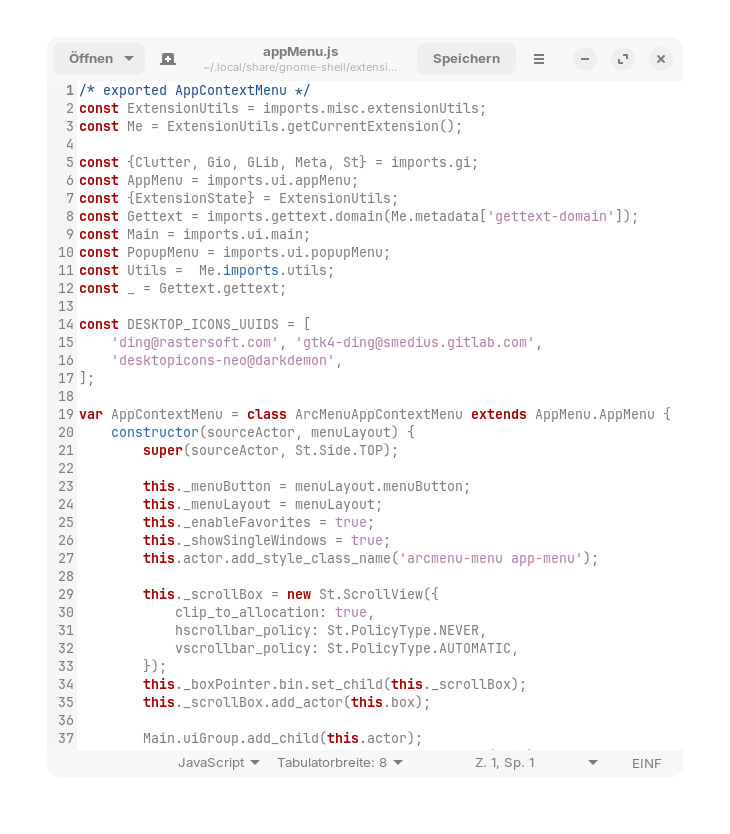This screenshot has width=730, height=834.
Task: Create a new document tab
Action: (x=168, y=59)
